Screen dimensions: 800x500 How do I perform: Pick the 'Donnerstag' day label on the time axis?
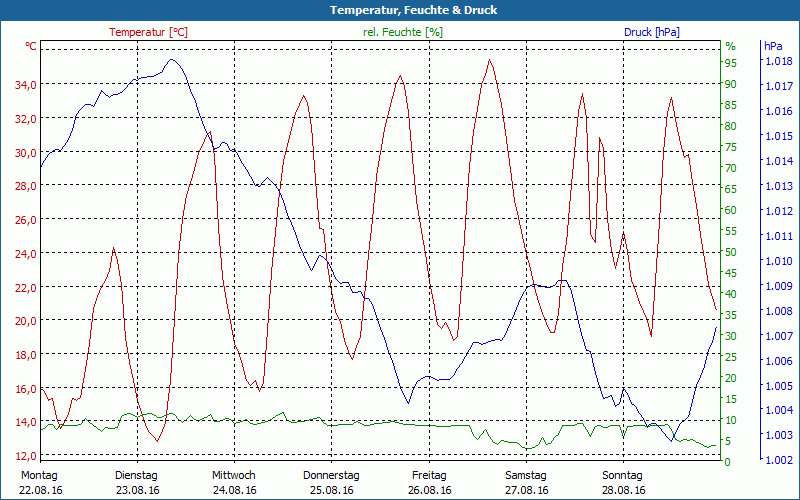point(331,475)
